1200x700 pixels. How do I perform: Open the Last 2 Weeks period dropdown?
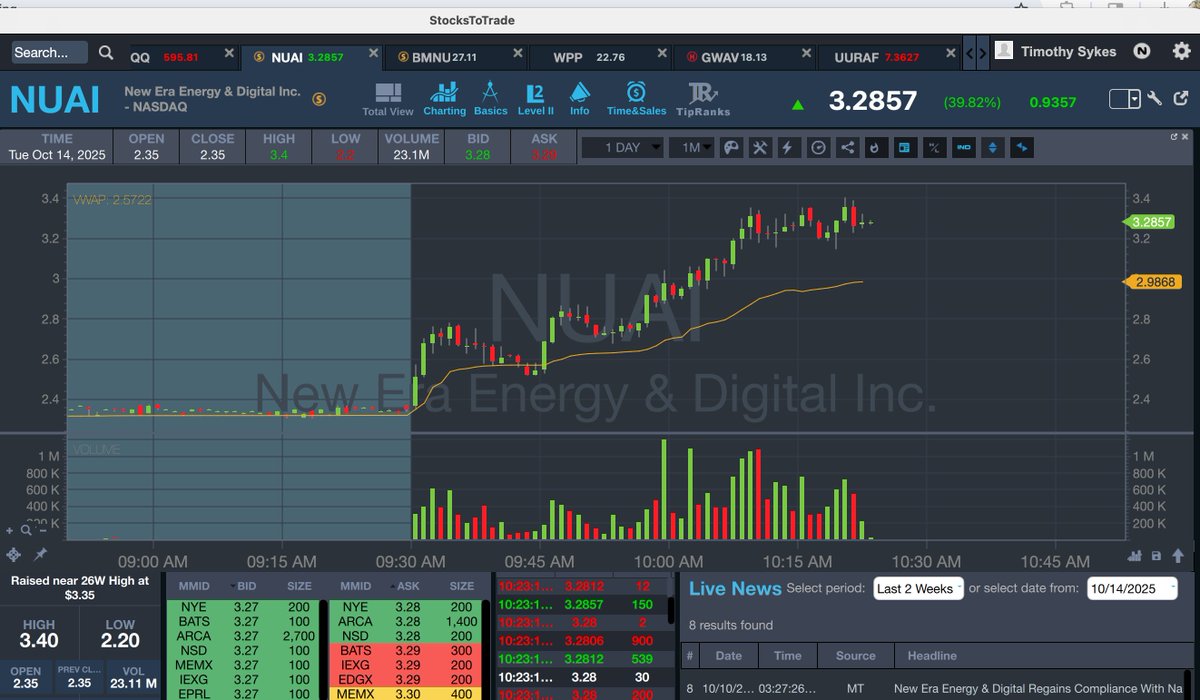[918, 589]
